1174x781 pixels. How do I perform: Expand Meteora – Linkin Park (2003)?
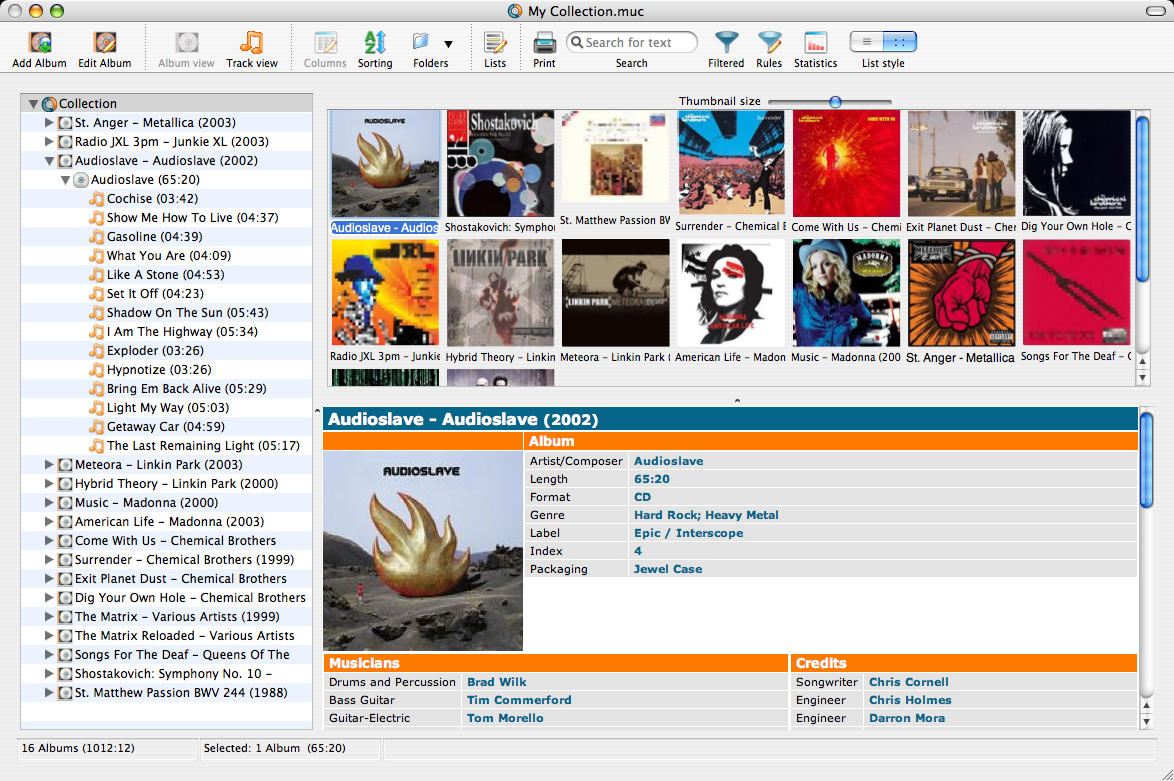click(x=49, y=464)
